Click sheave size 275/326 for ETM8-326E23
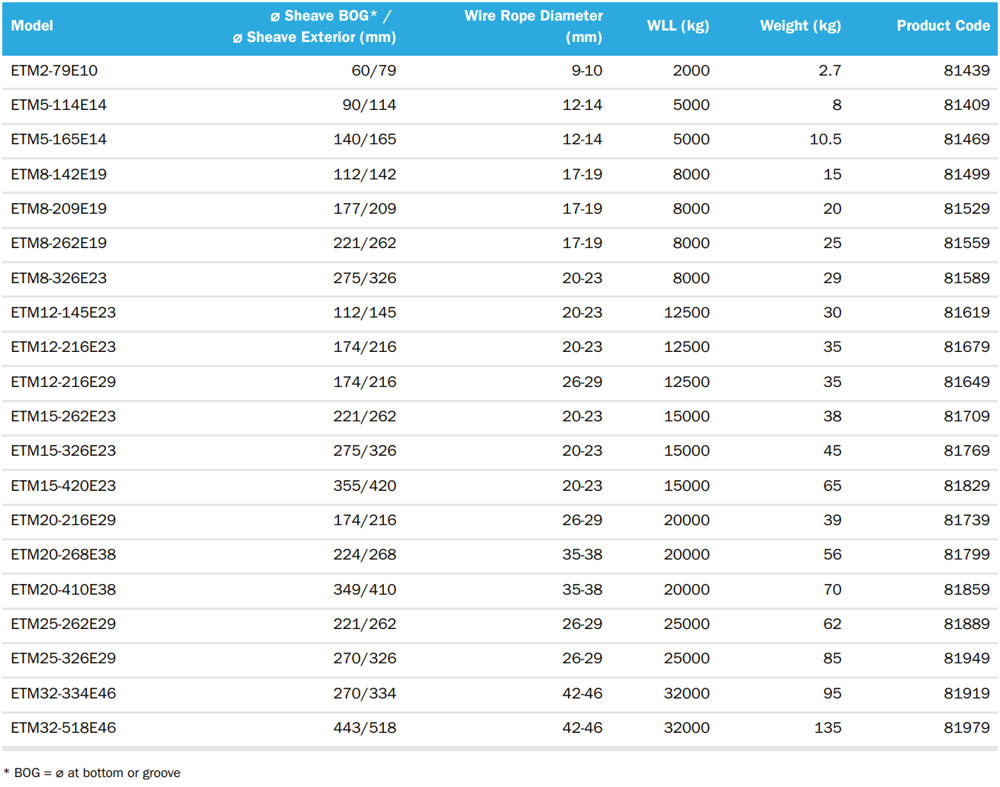 click(364, 279)
